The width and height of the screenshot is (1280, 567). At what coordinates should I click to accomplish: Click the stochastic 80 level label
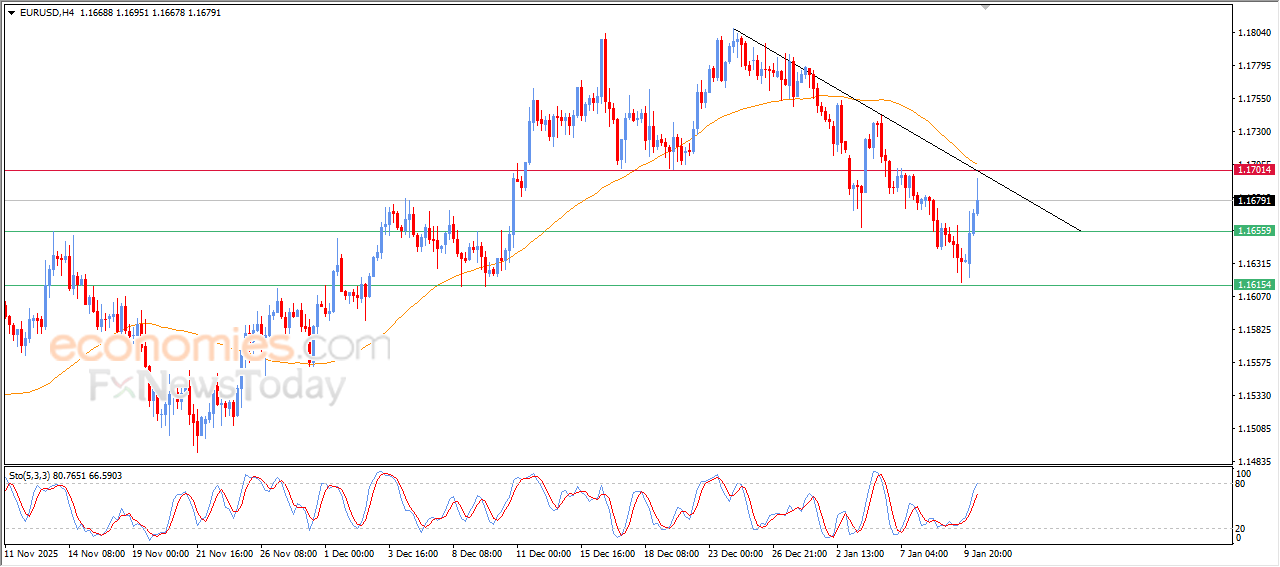1241,484
